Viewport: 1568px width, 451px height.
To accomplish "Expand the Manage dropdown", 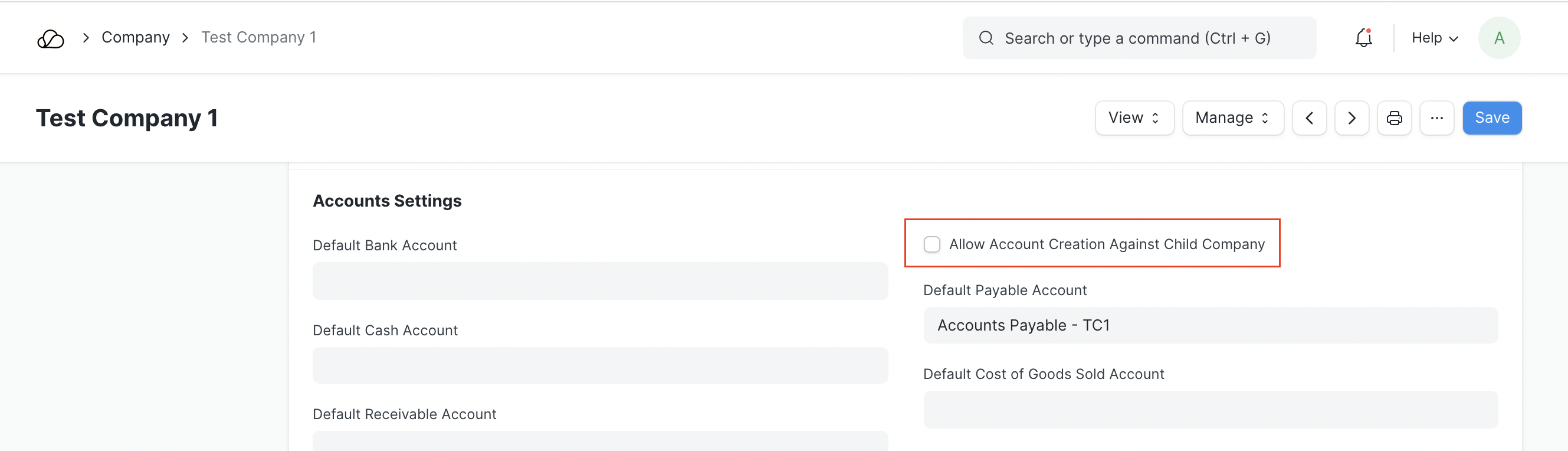I will 1232,118.
